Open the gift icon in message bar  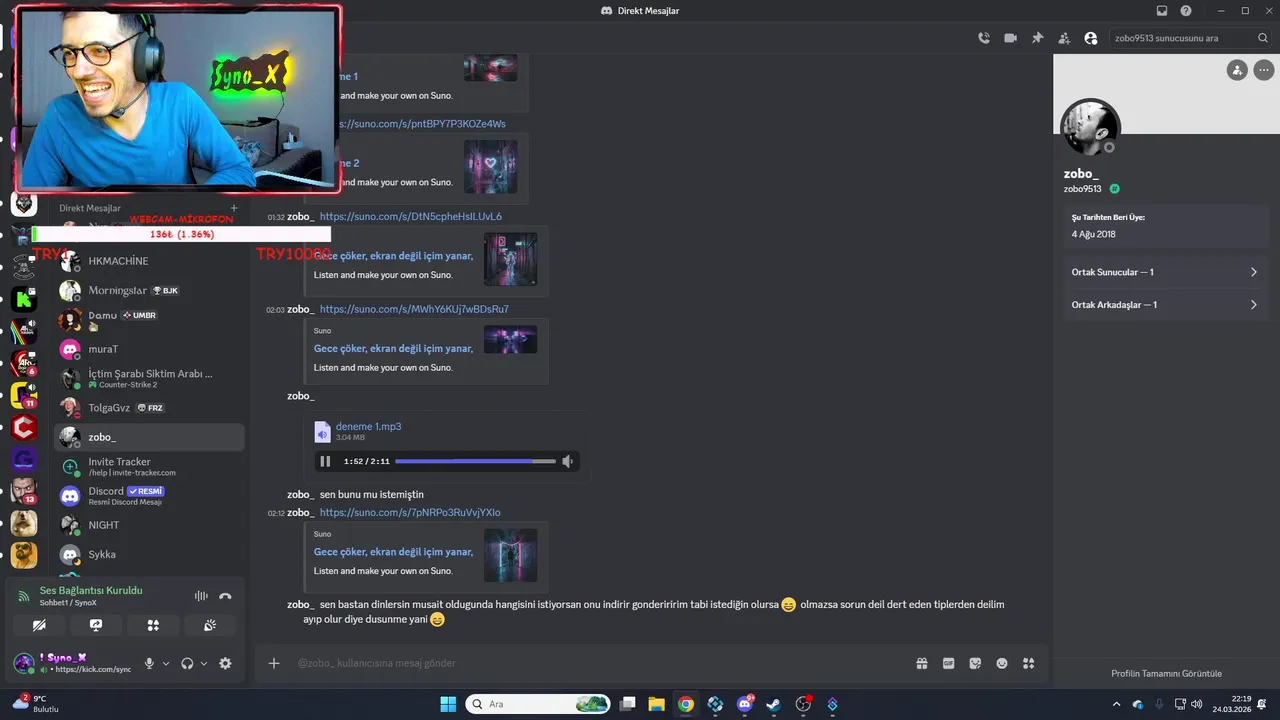pyautogui.click(x=921, y=663)
